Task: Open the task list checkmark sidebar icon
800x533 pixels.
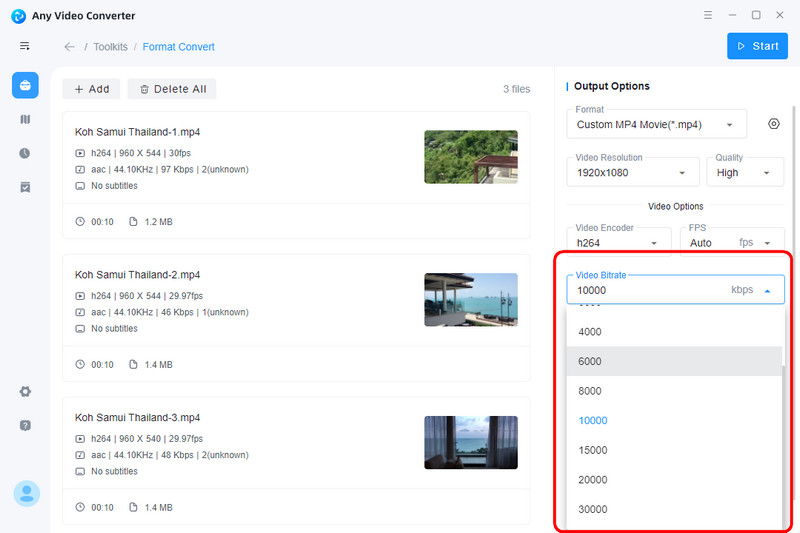Action: tap(25, 187)
